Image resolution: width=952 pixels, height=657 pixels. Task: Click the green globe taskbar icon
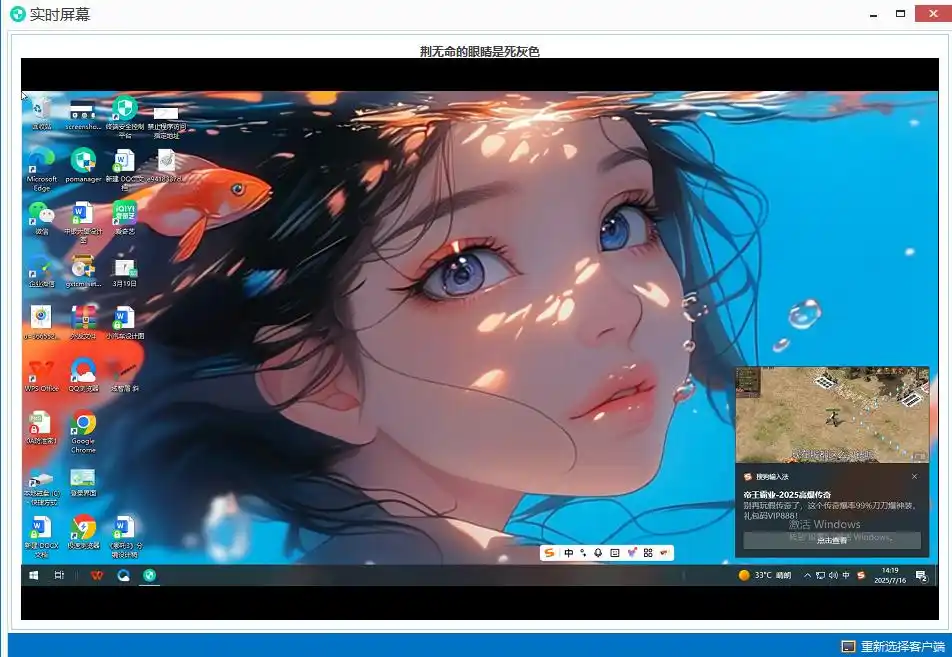click(x=149, y=575)
